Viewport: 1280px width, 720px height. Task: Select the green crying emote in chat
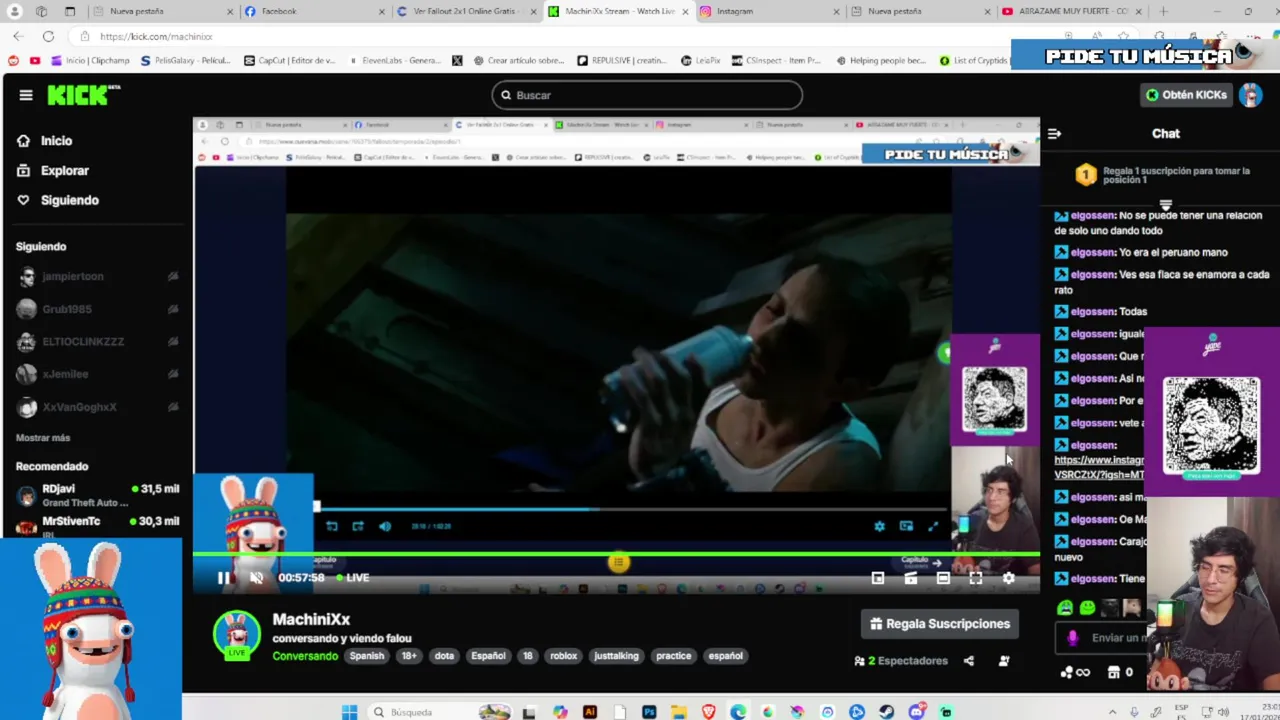[1065, 607]
